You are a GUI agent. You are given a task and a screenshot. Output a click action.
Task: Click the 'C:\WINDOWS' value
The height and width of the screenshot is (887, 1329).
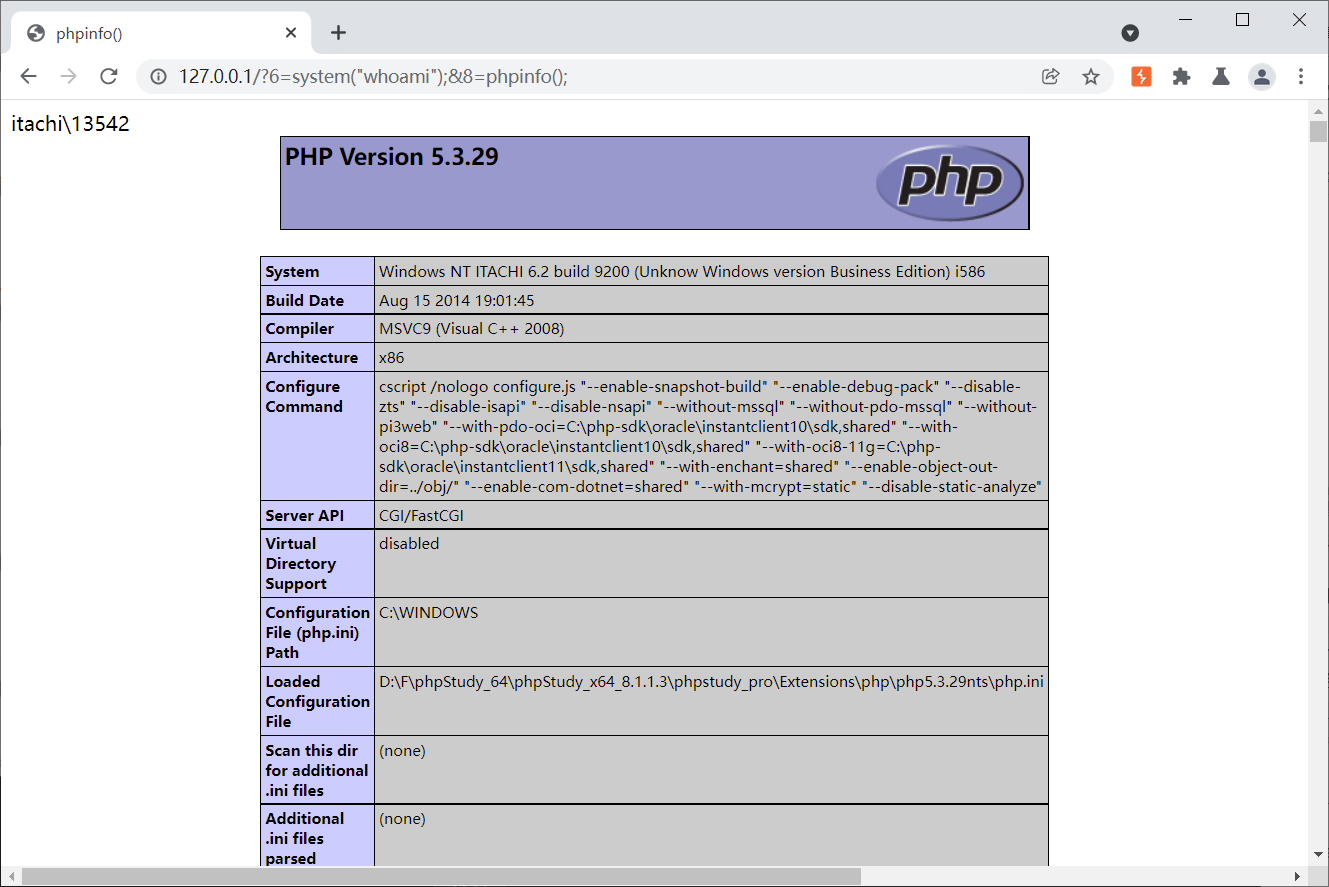428,612
